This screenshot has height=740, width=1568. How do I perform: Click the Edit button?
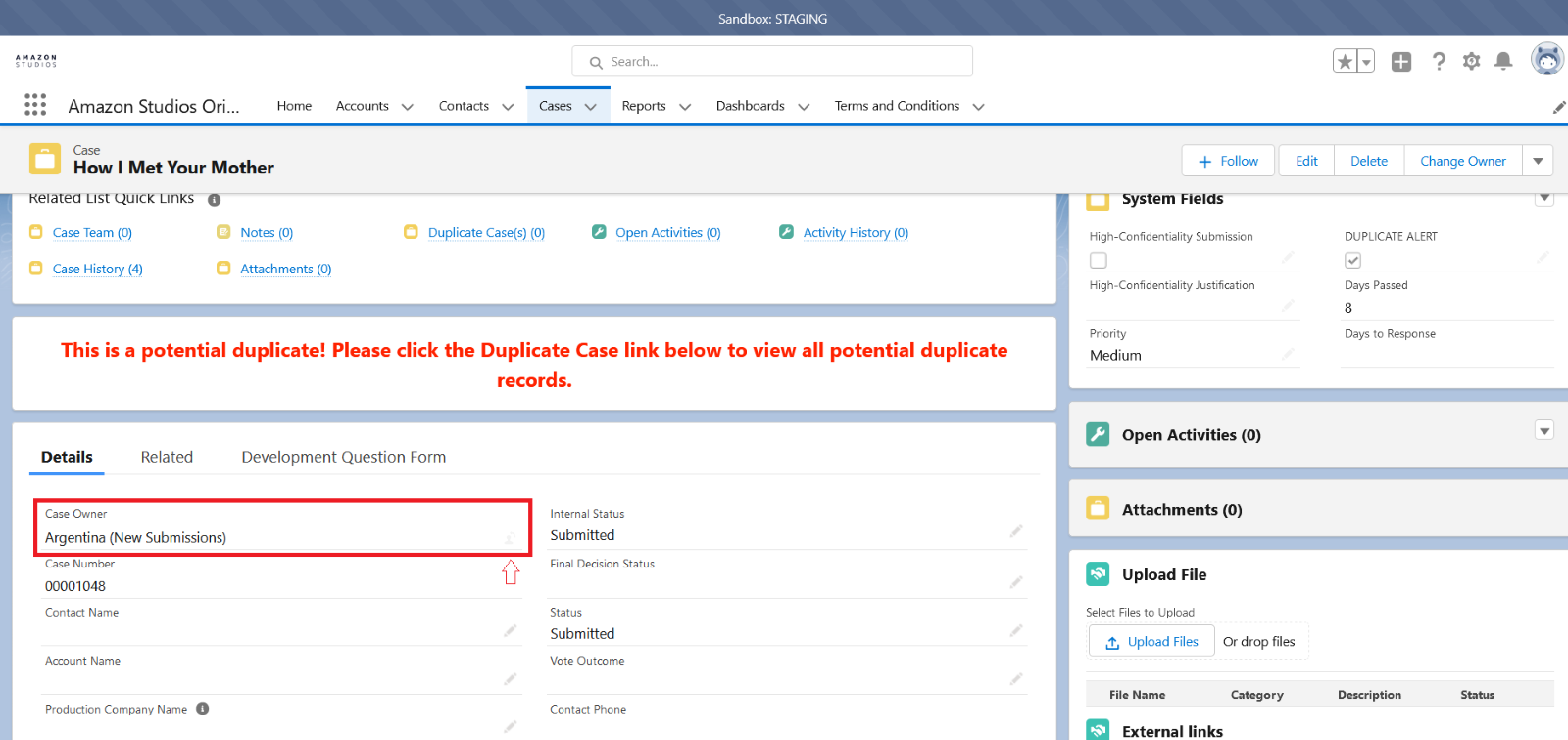pos(1306,161)
